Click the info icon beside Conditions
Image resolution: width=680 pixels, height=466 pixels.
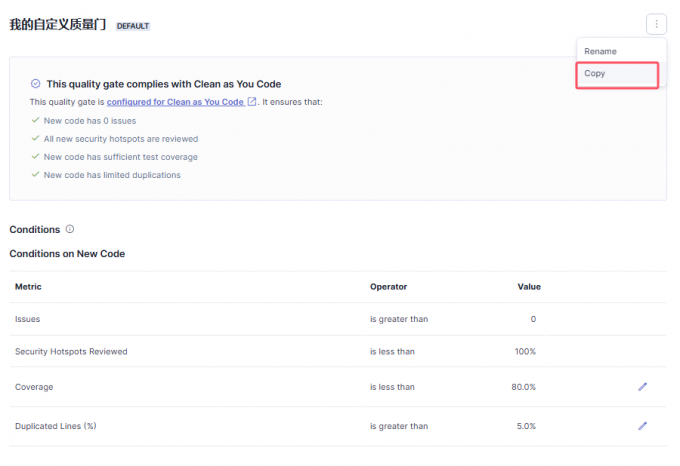(69, 229)
